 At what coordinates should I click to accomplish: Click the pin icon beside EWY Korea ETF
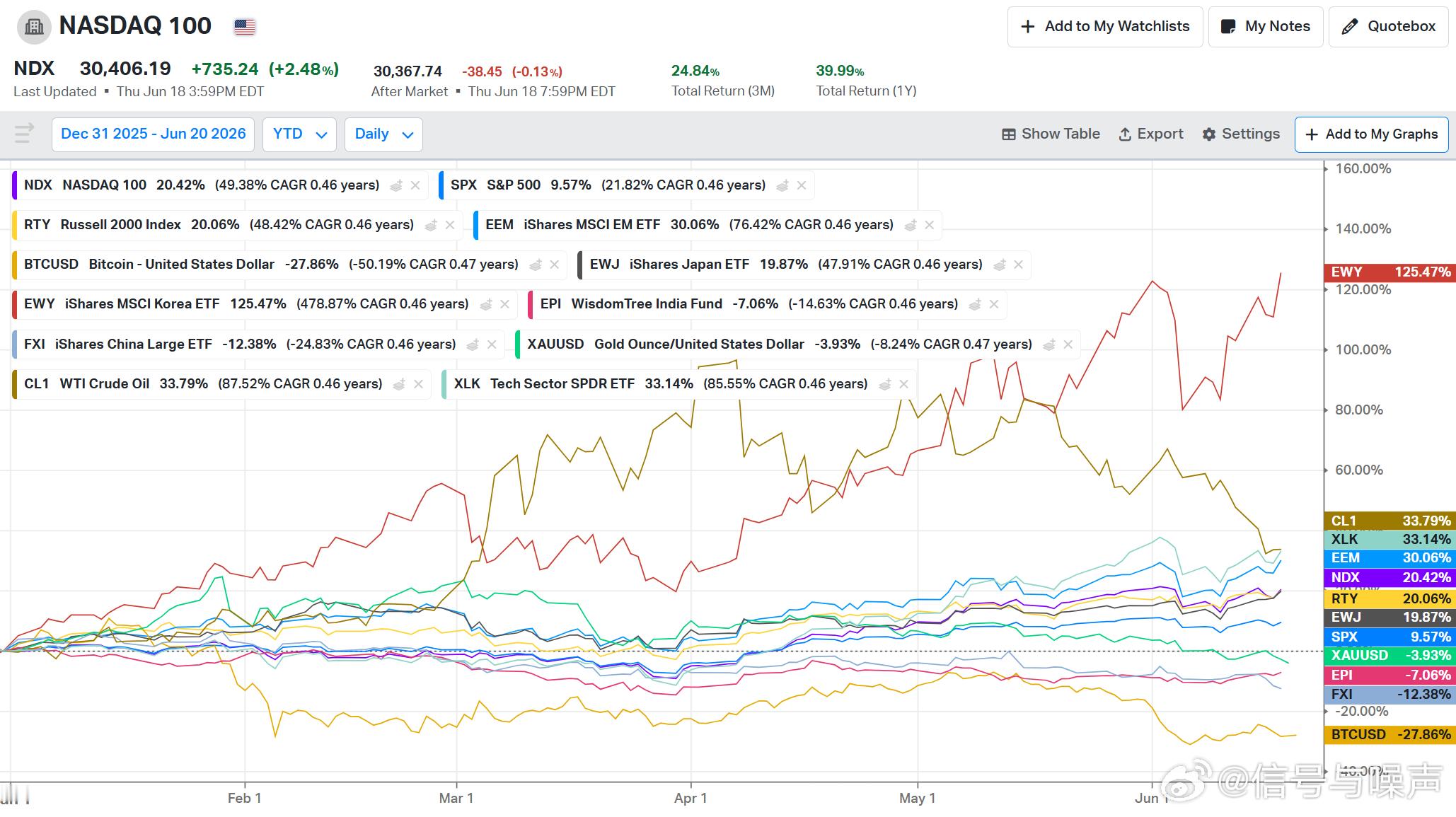[486, 304]
